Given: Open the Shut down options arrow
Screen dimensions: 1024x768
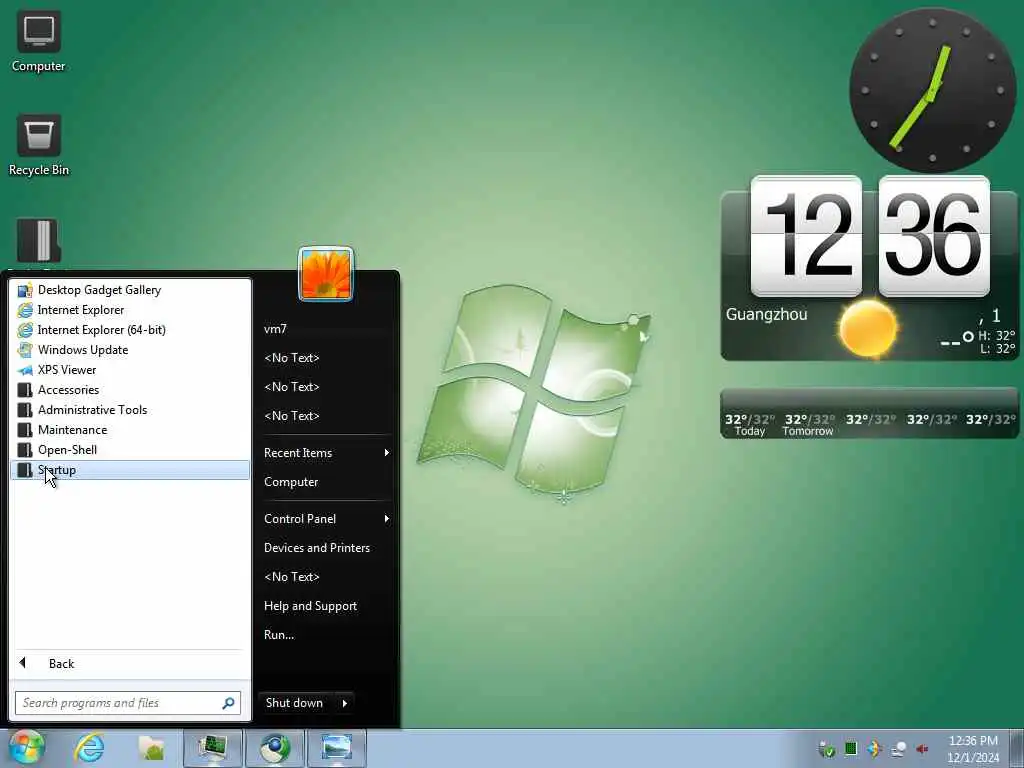Looking at the screenshot, I should pos(345,703).
